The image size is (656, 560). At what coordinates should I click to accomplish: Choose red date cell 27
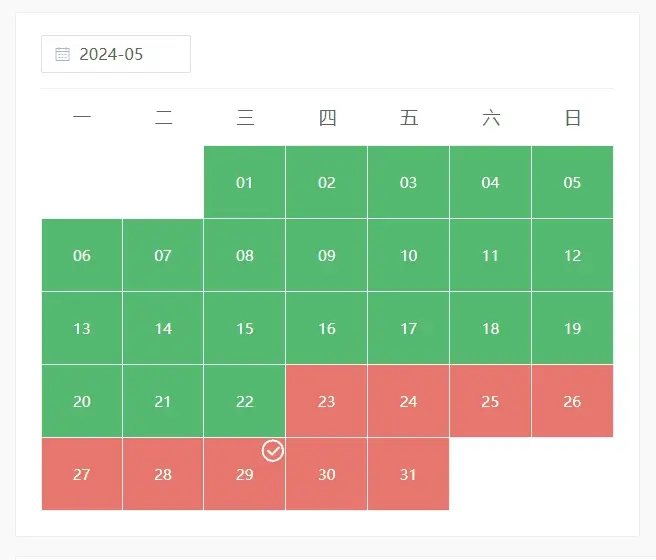coord(82,474)
